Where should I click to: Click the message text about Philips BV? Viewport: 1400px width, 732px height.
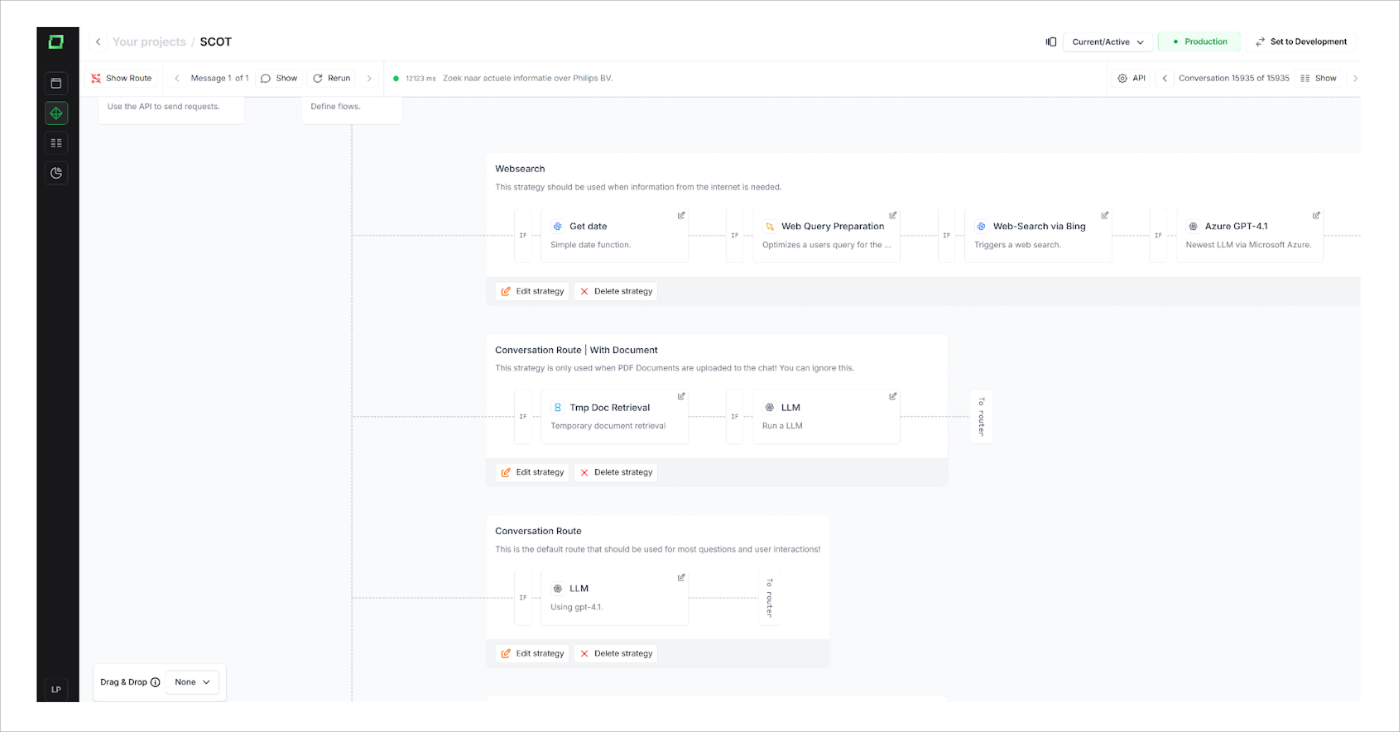(528, 78)
